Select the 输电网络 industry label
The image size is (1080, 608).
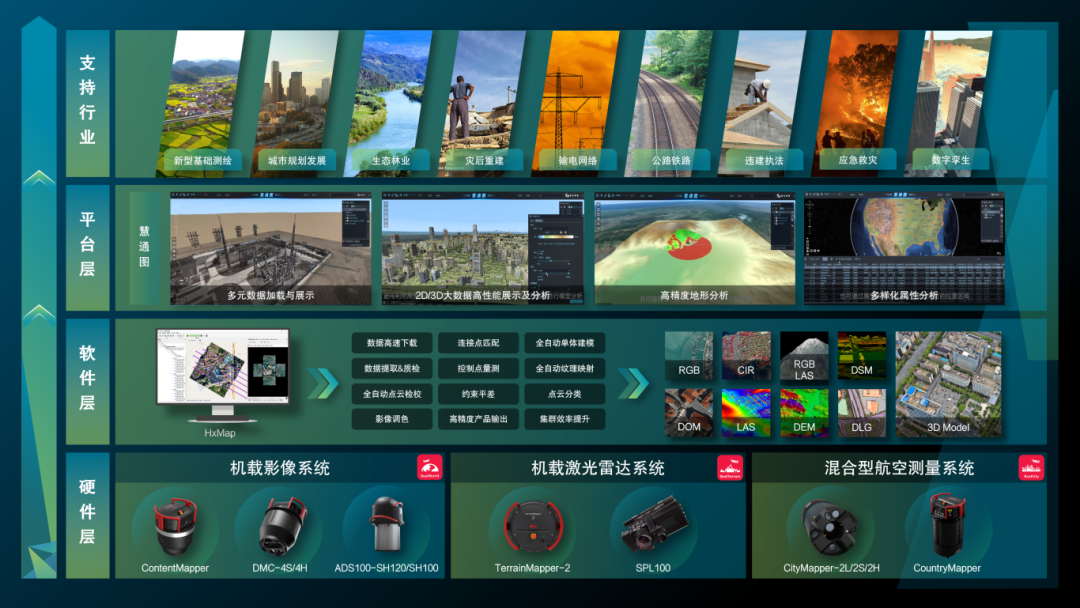click(x=578, y=160)
